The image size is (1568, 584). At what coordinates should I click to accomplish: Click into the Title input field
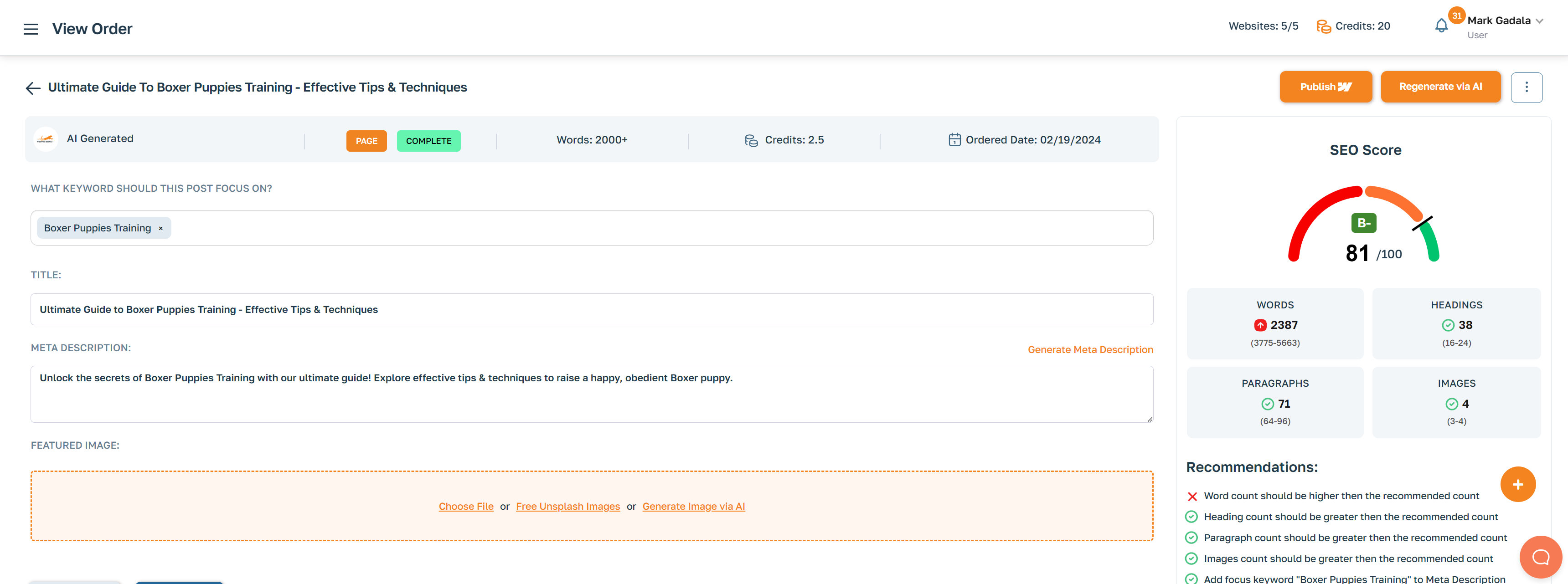click(x=591, y=310)
